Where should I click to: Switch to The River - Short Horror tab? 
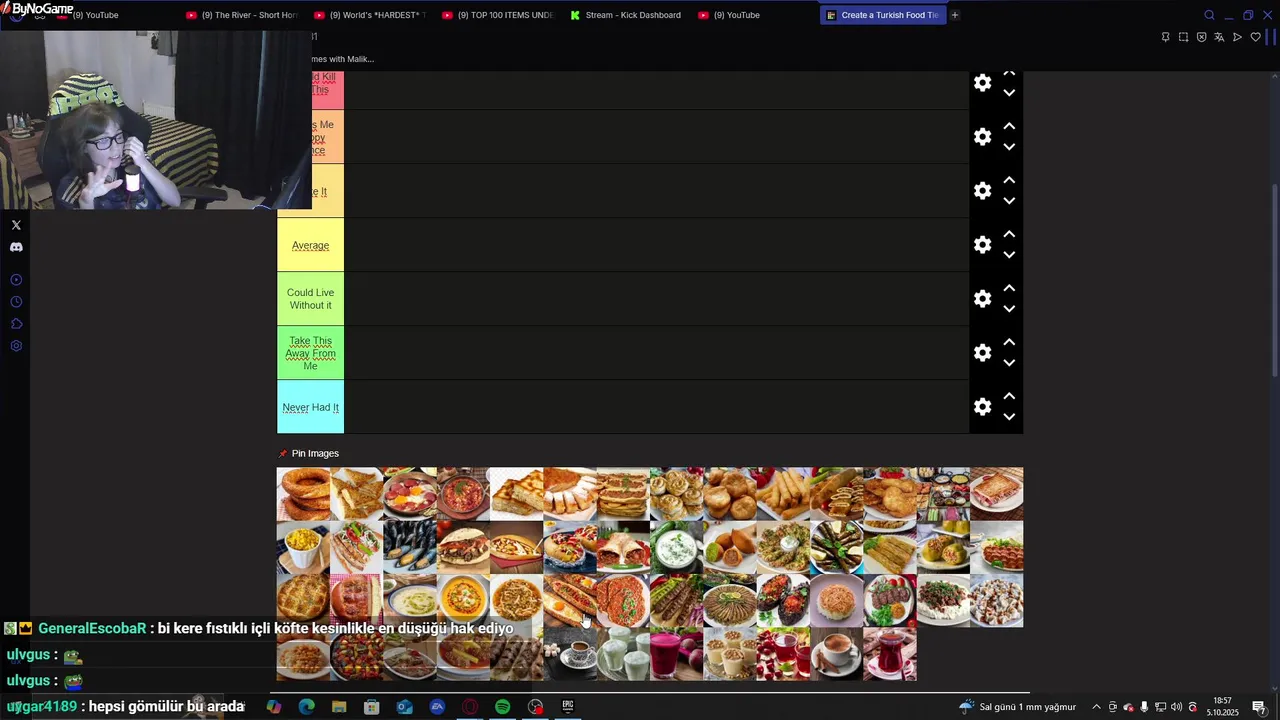[x=242, y=15]
